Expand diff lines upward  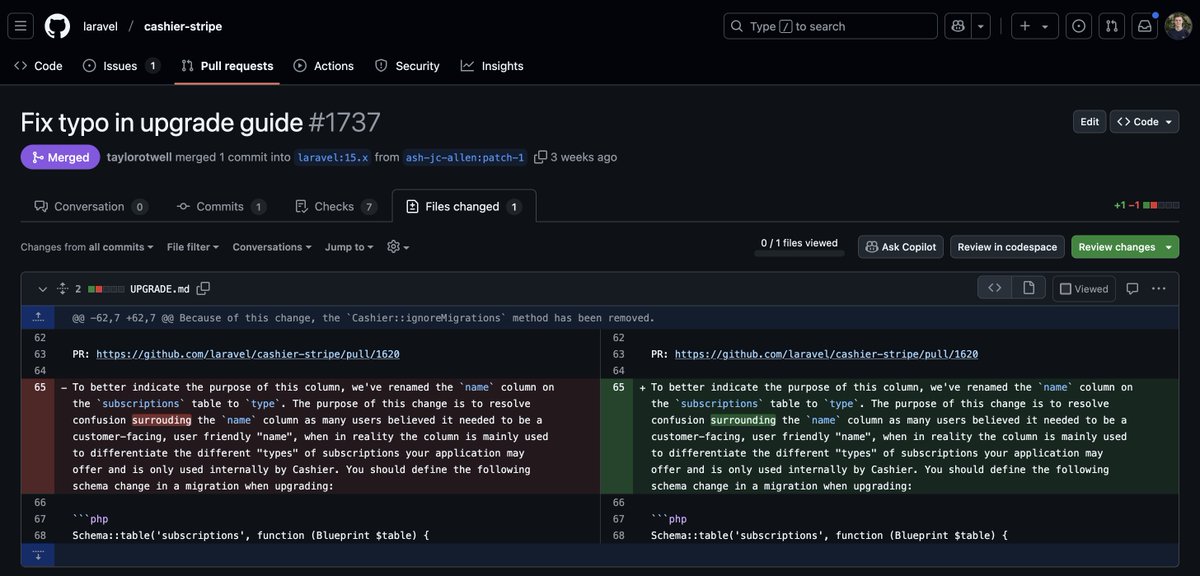[x=38, y=317]
